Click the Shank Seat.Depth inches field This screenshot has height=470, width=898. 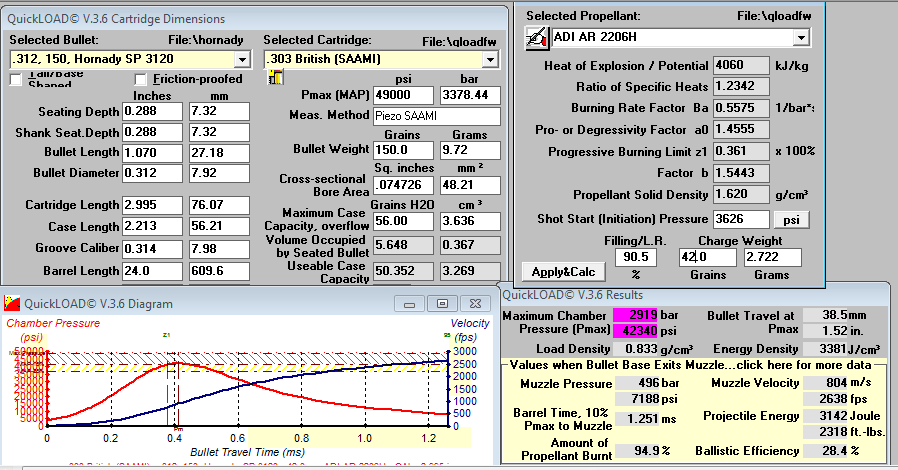152,132
